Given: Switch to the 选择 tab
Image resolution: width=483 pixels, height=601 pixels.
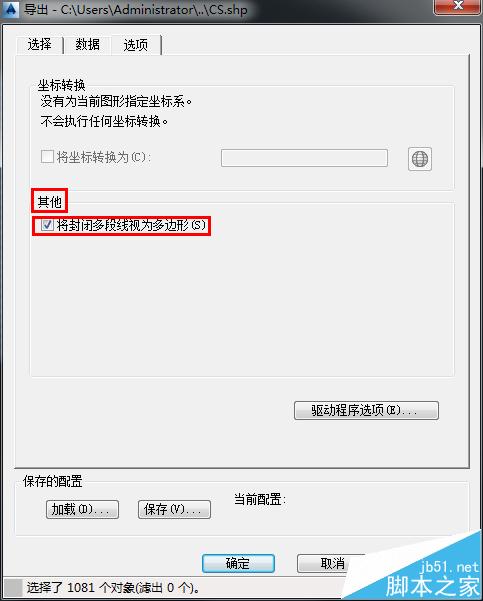Looking at the screenshot, I should click(x=39, y=45).
